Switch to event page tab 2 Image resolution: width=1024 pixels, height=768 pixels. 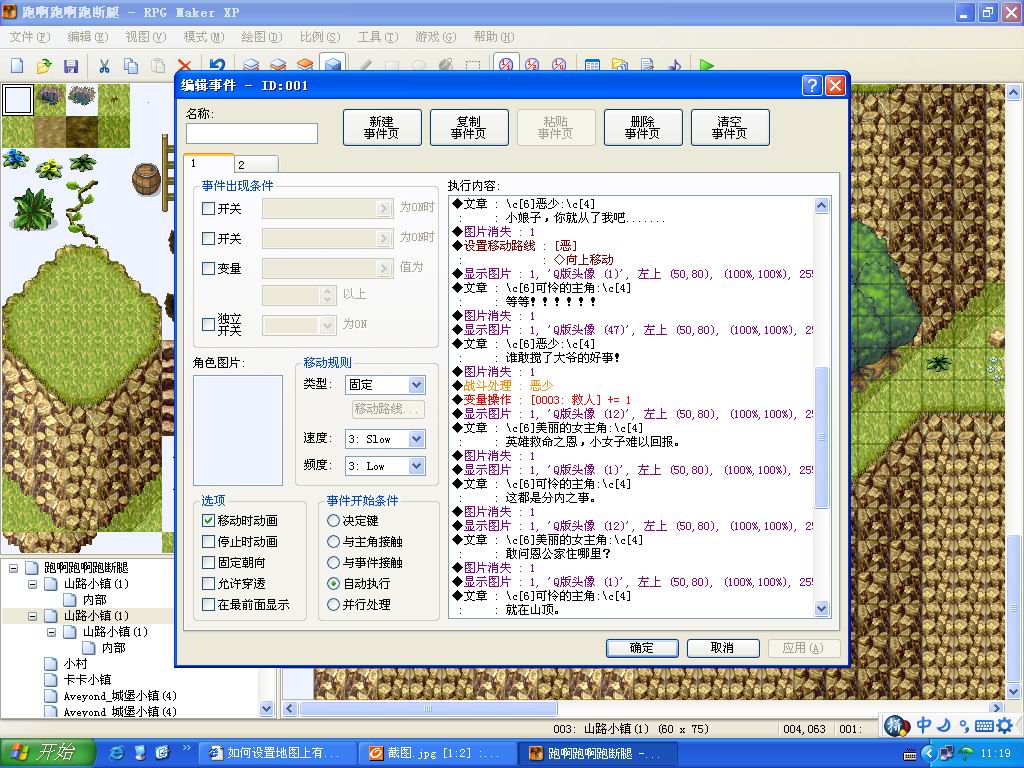click(x=256, y=165)
